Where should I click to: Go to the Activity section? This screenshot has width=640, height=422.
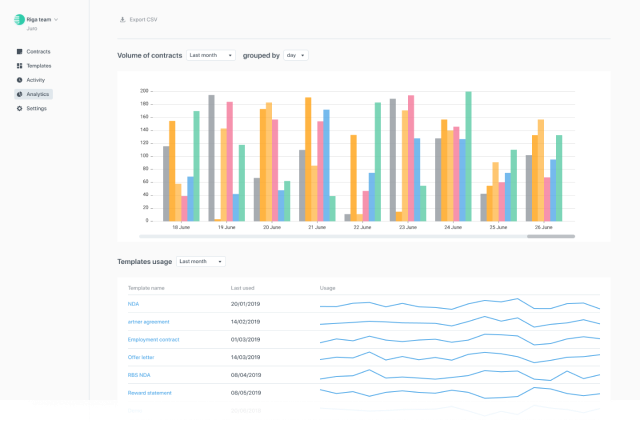click(36, 80)
